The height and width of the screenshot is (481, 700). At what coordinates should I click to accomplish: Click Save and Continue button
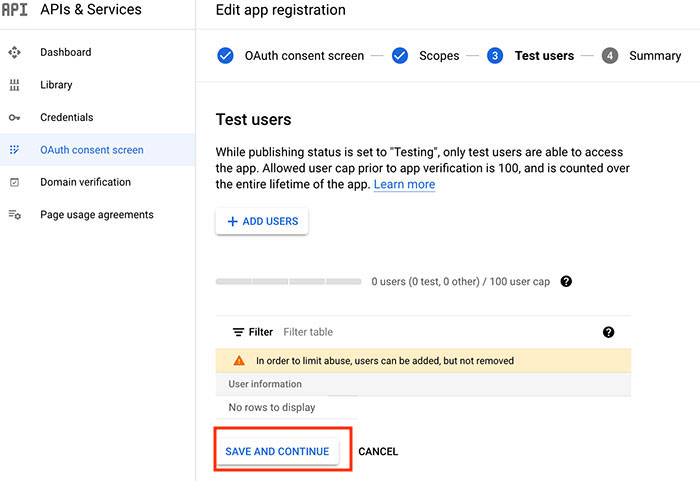click(x=277, y=452)
